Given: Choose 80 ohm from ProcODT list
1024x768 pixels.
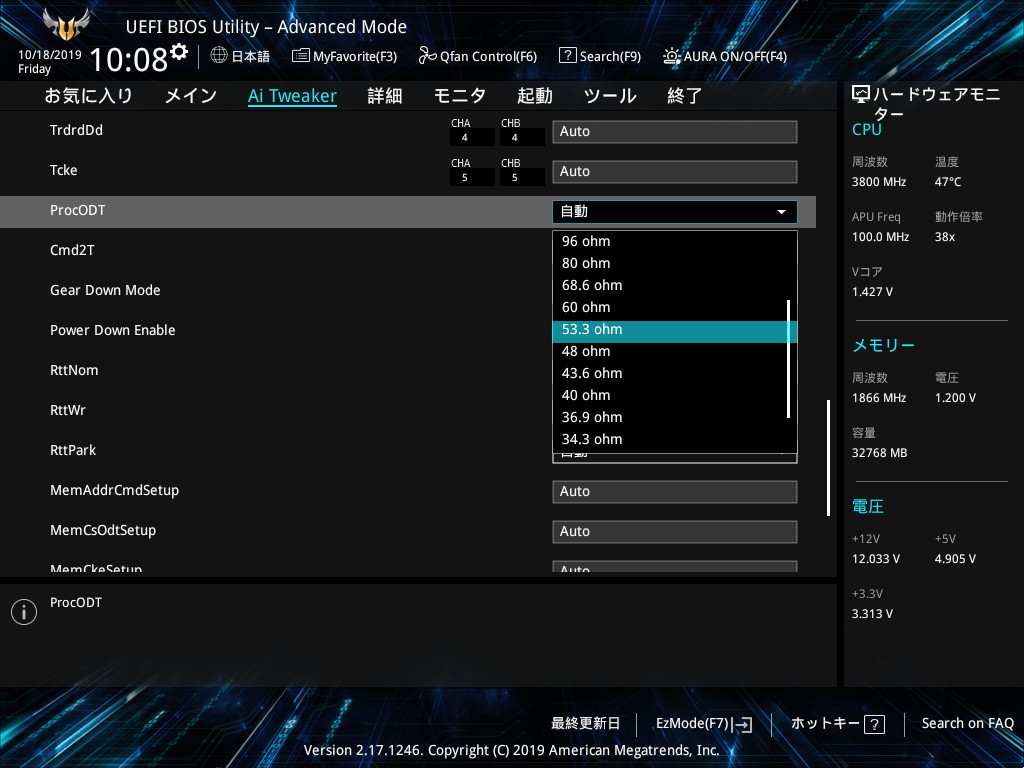Looking at the screenshot, I should [x=670, y=263].
